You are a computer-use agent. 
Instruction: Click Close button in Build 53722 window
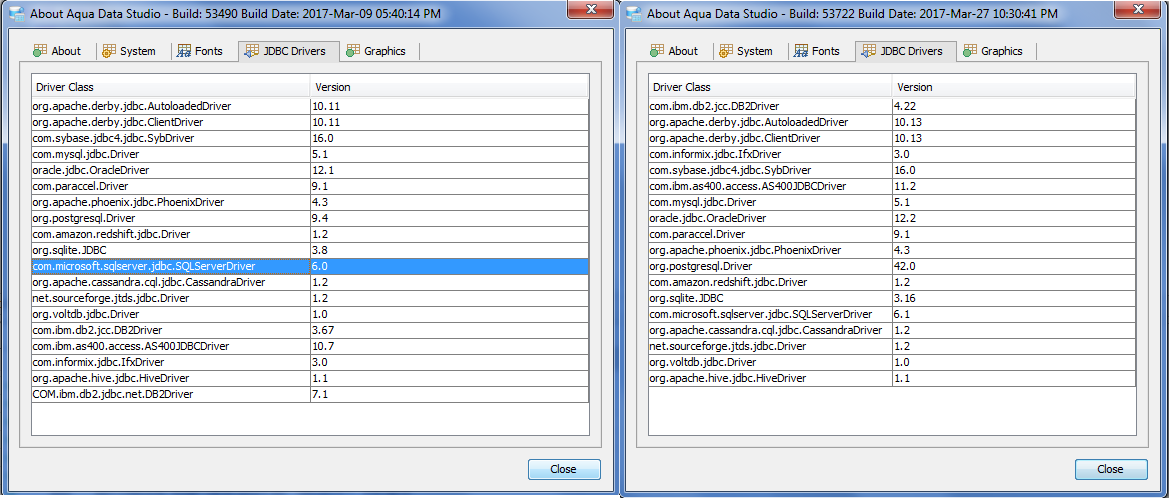(1110, 469)
